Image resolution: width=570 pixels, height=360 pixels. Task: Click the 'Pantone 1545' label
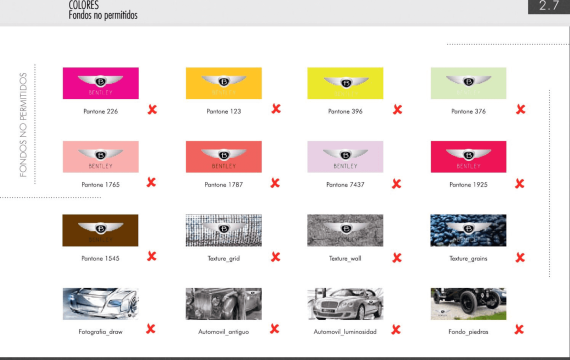click(x=100, y=259)
